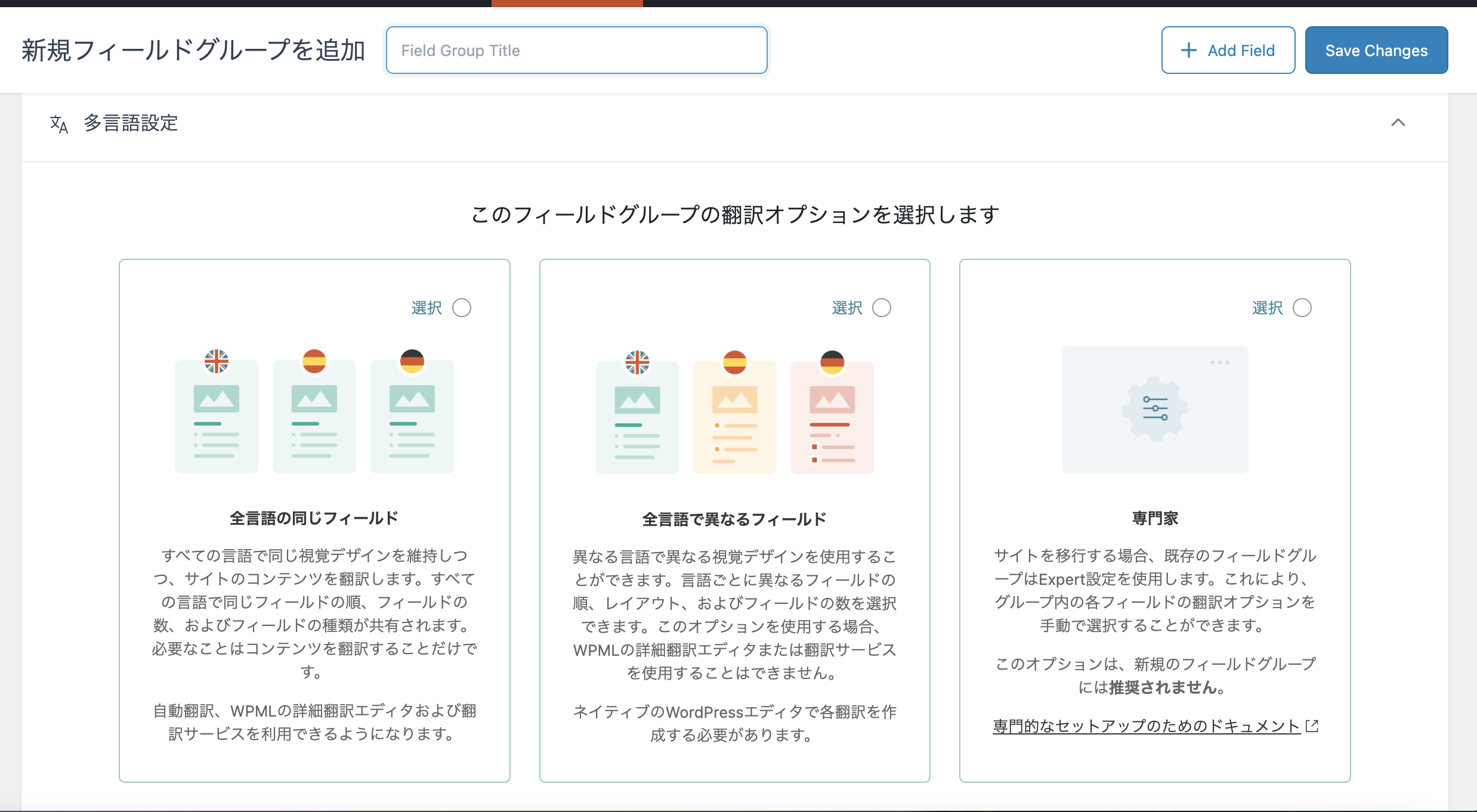
Task: Click Save Changes button
Action: [1376, 50]
